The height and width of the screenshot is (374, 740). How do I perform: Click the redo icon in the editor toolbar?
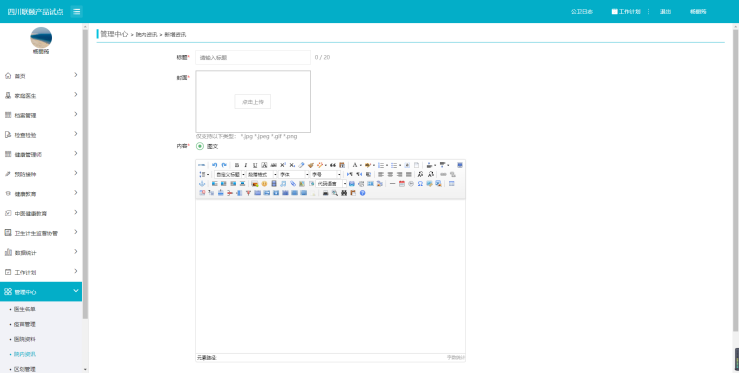click(x=224, y=165)
